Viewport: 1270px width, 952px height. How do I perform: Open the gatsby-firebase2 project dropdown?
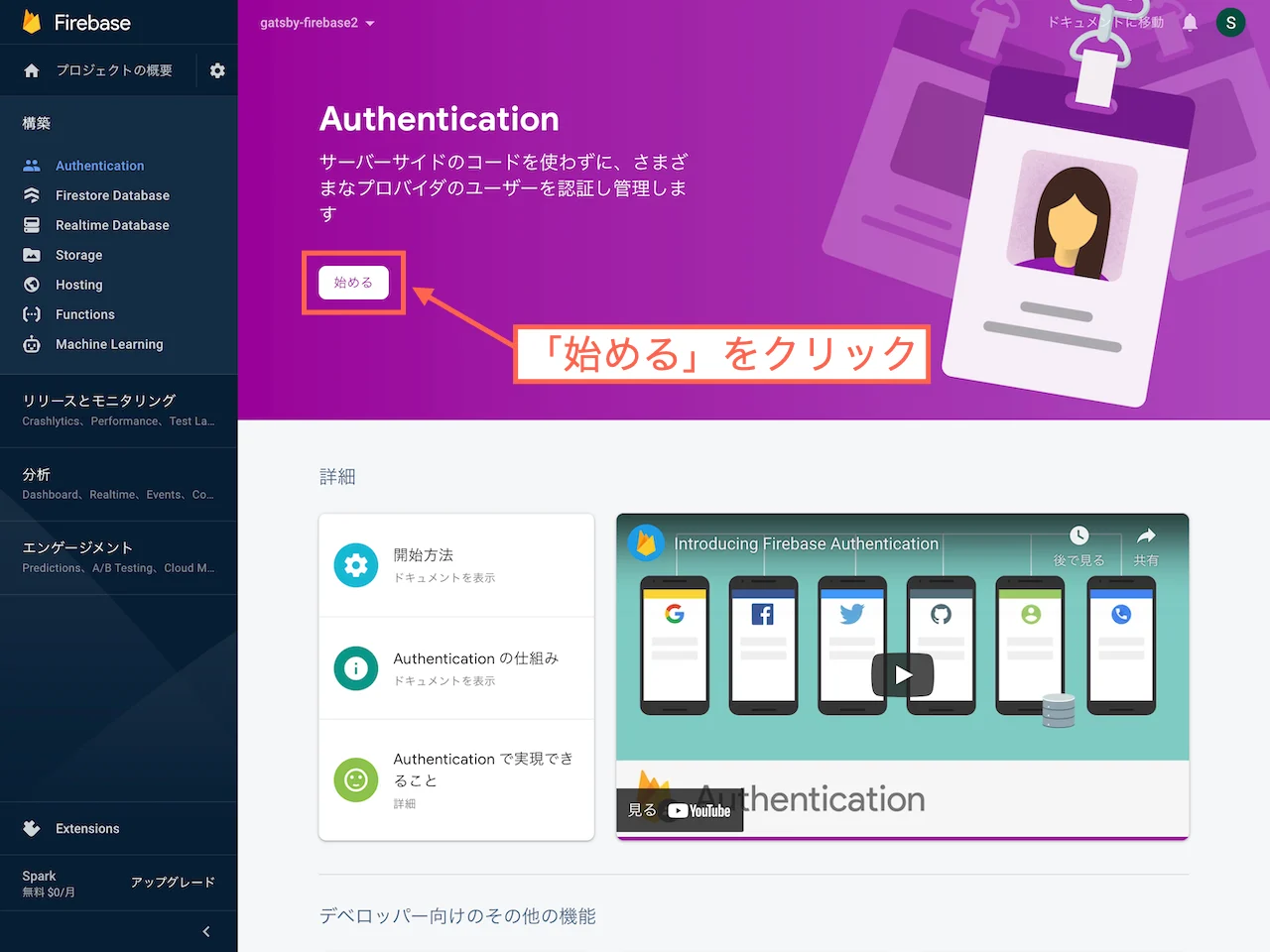(x=317, y=22)
